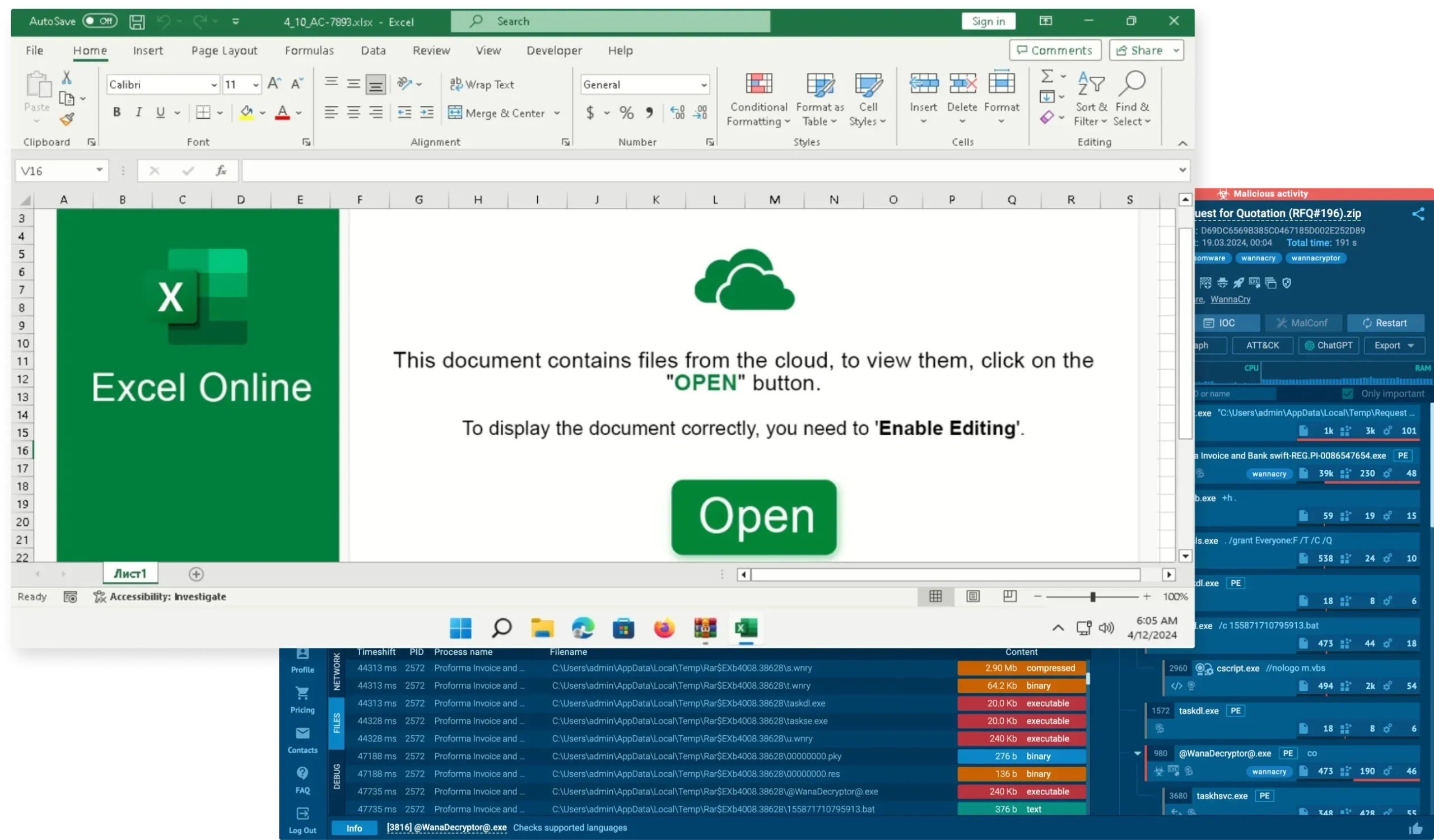Click the share icon next to RFQ#196.zip
The height and width of the screenshot is (840, 1434).
coord(1418,214)
